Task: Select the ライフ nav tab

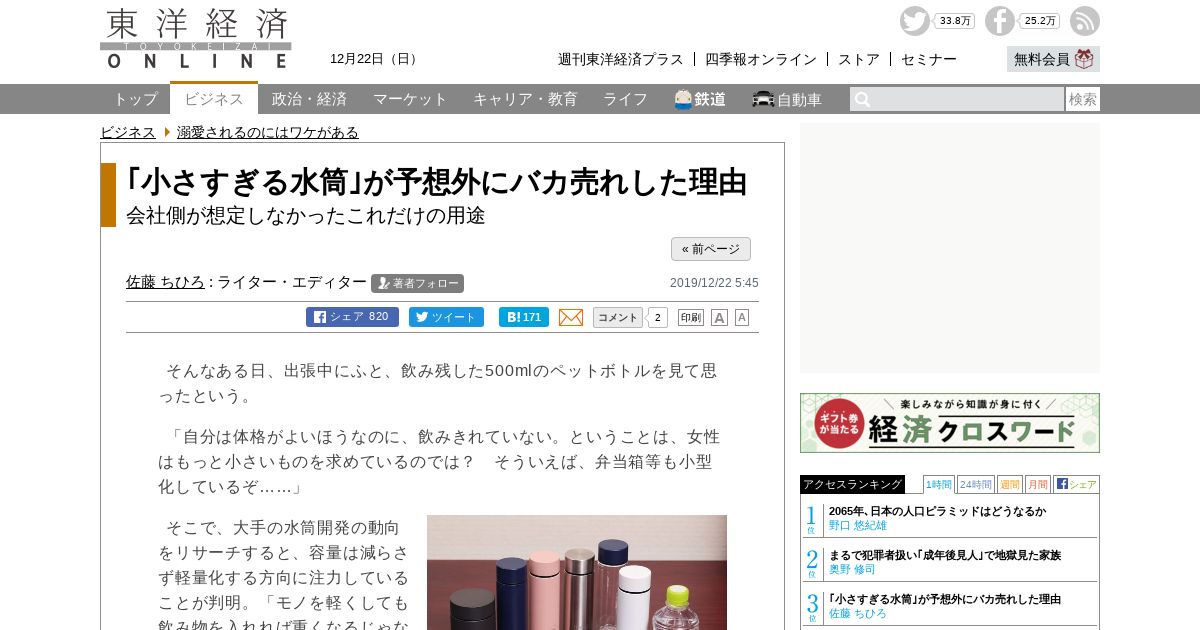Action: click(625, 99)
